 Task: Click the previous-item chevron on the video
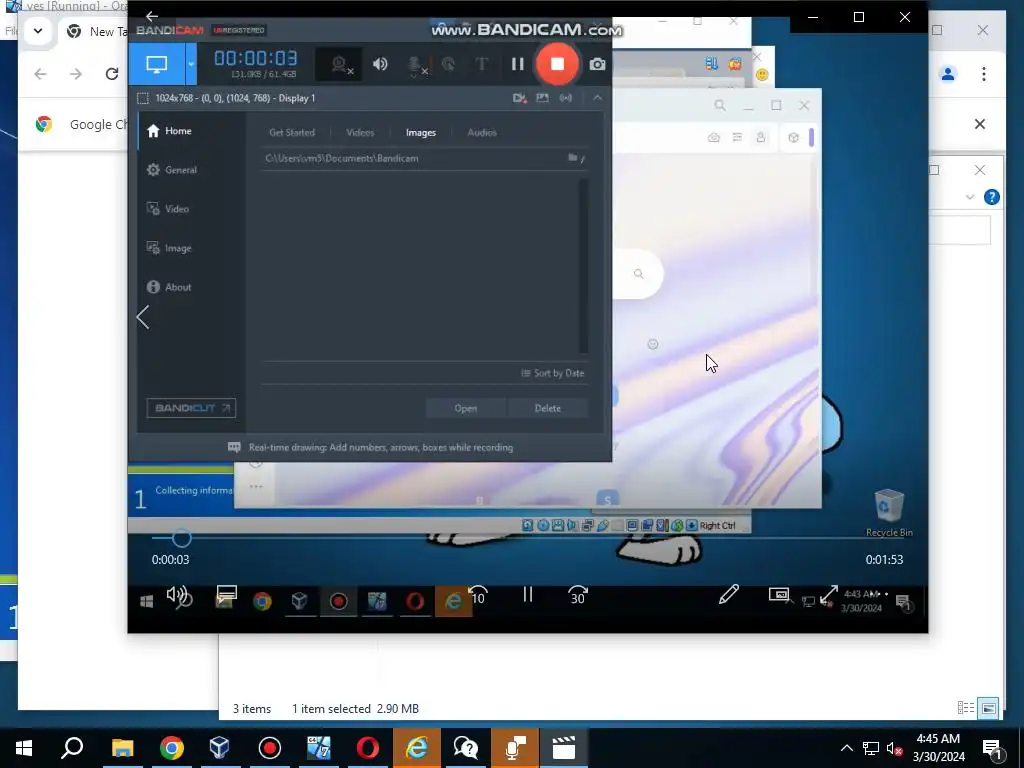pos(143,317)
